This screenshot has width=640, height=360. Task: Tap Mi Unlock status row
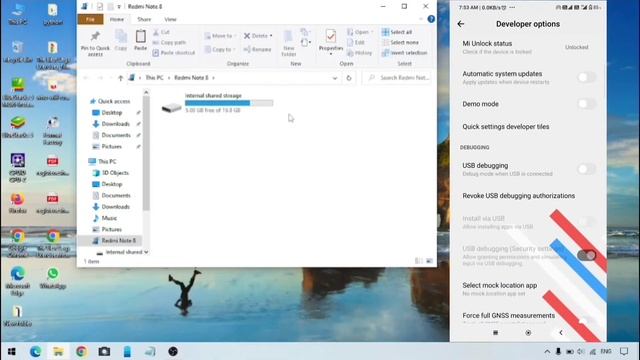click(x=528, y=47)
